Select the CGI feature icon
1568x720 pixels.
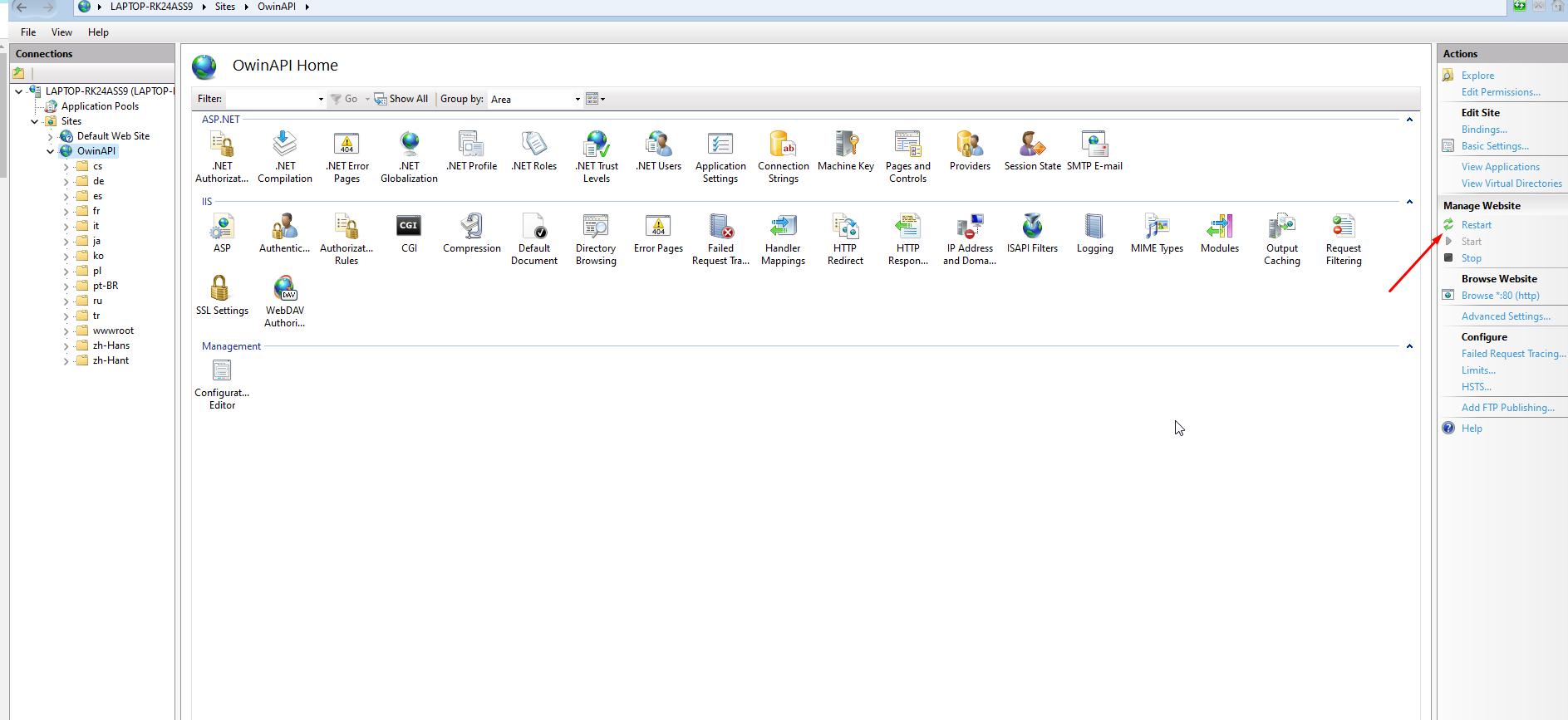click(409, 233)
